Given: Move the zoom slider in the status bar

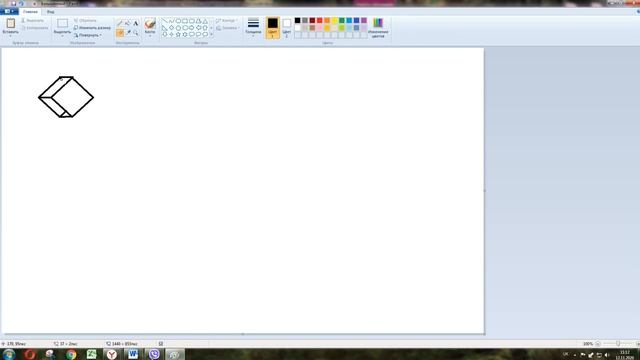Looking at the screenshot, I should (618, 344).
